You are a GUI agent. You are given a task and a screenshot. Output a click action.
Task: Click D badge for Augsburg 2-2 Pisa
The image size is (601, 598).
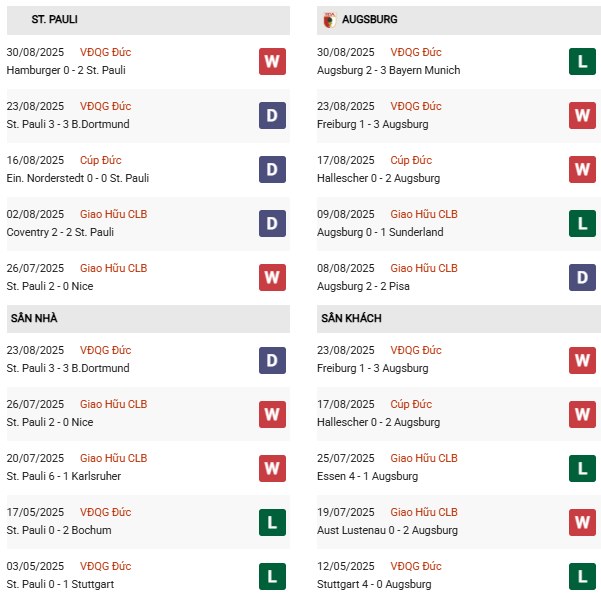tap(582, 278)
